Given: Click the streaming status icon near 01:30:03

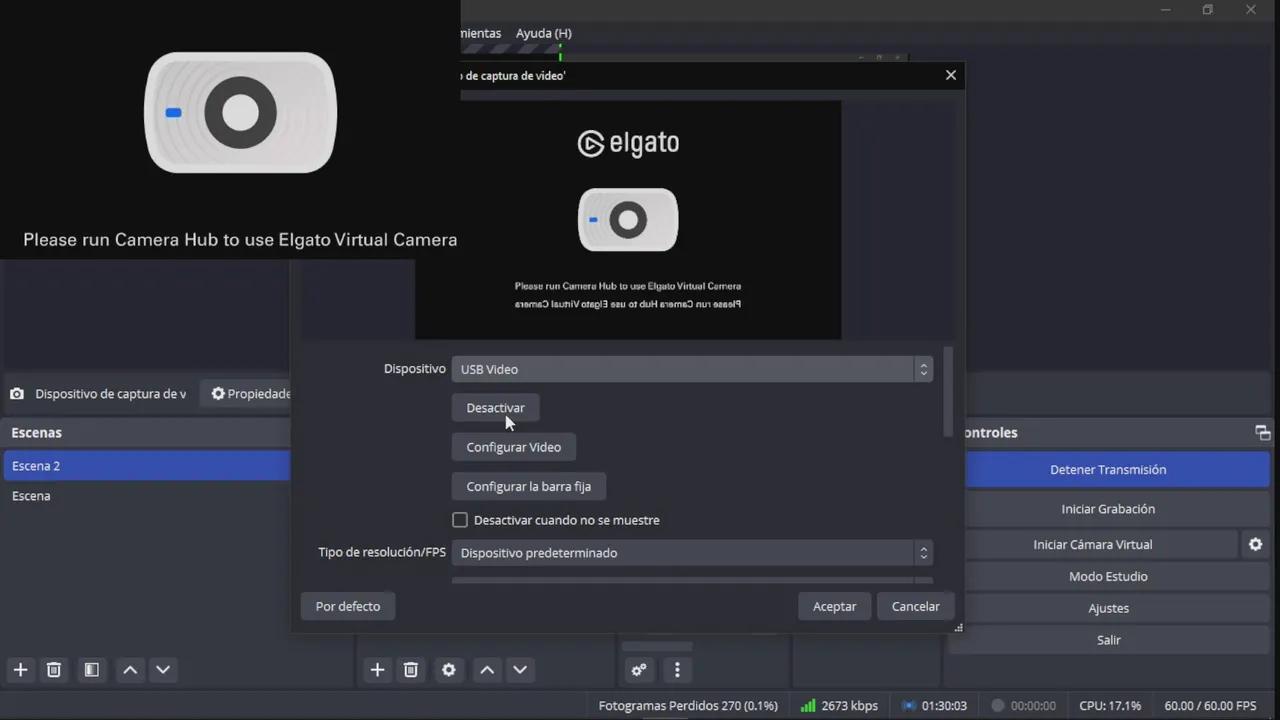Looking at the screenshot, I should pyautogui.click(x=908, y=706).
